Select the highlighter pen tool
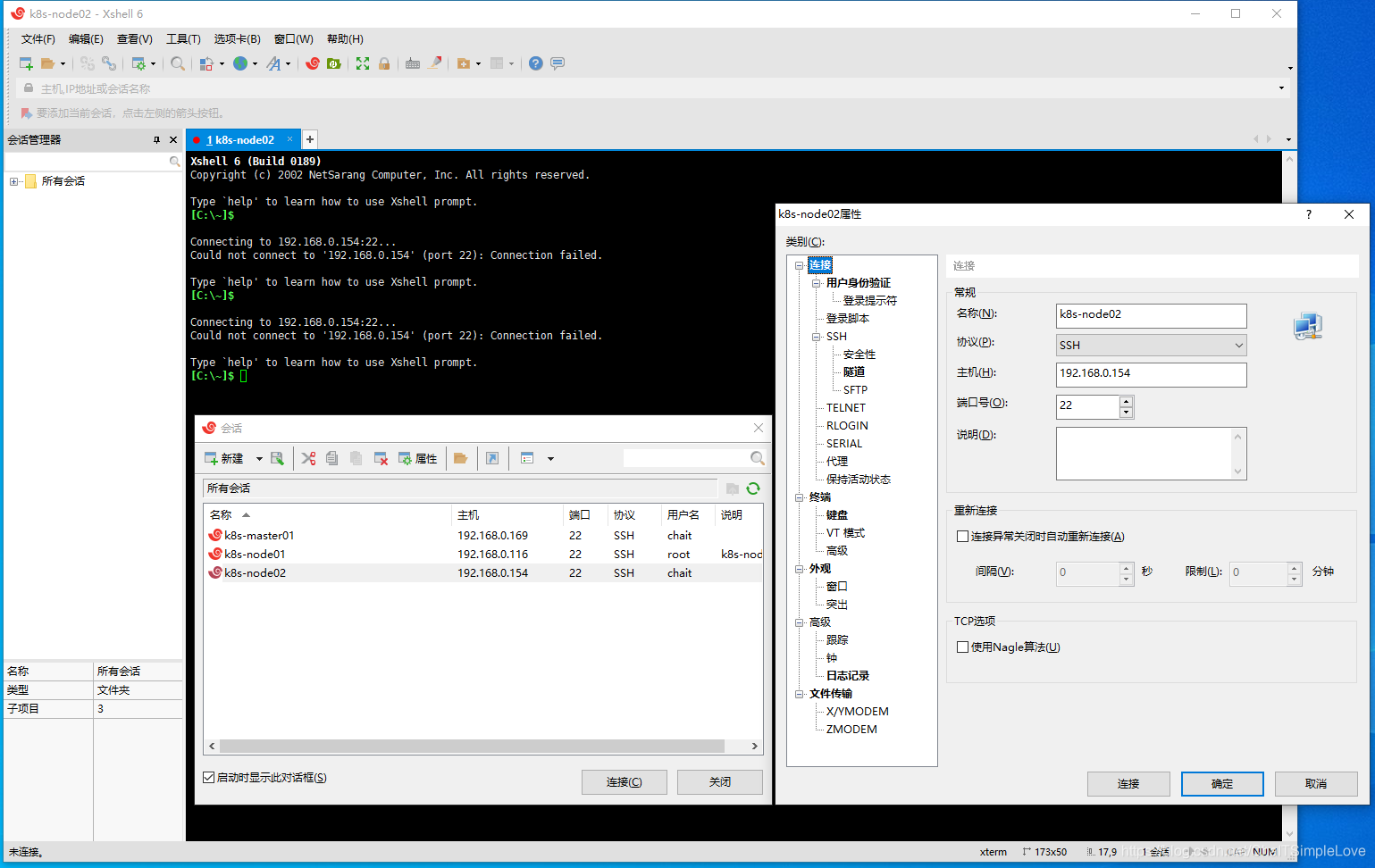 435,63
